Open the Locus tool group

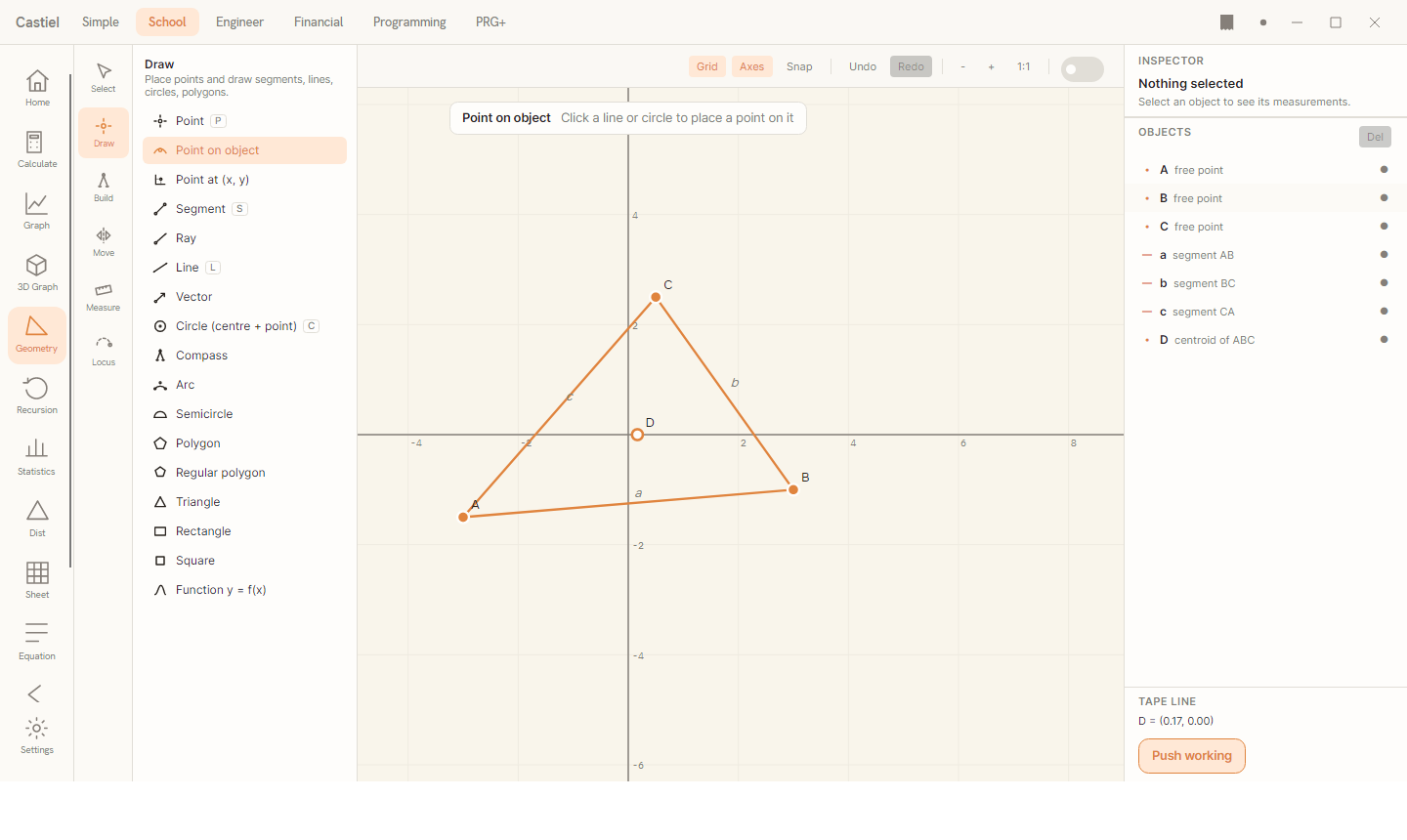pyautogui.click(x=104, y=352)
